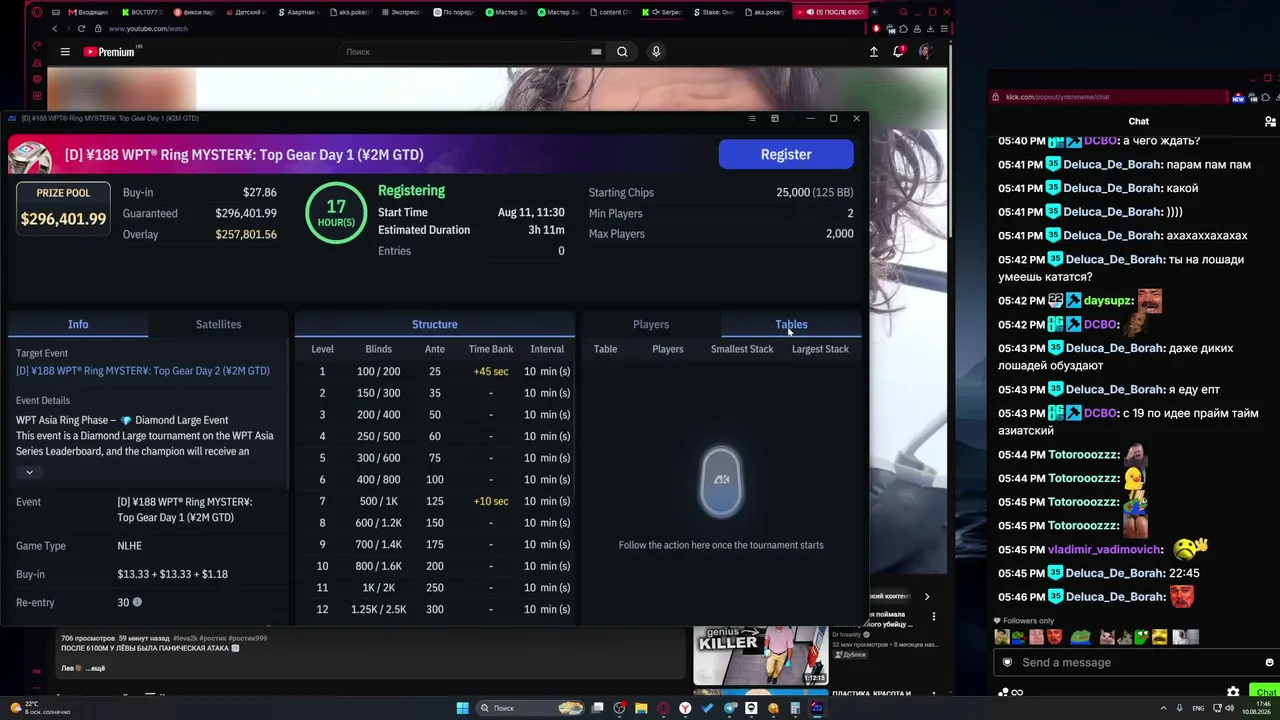Image resolution: width=1280 pixels, height=720 pixels.
Task: Select level 7 blinds '500 / 1K'
Action: click(x=379, y=501)
